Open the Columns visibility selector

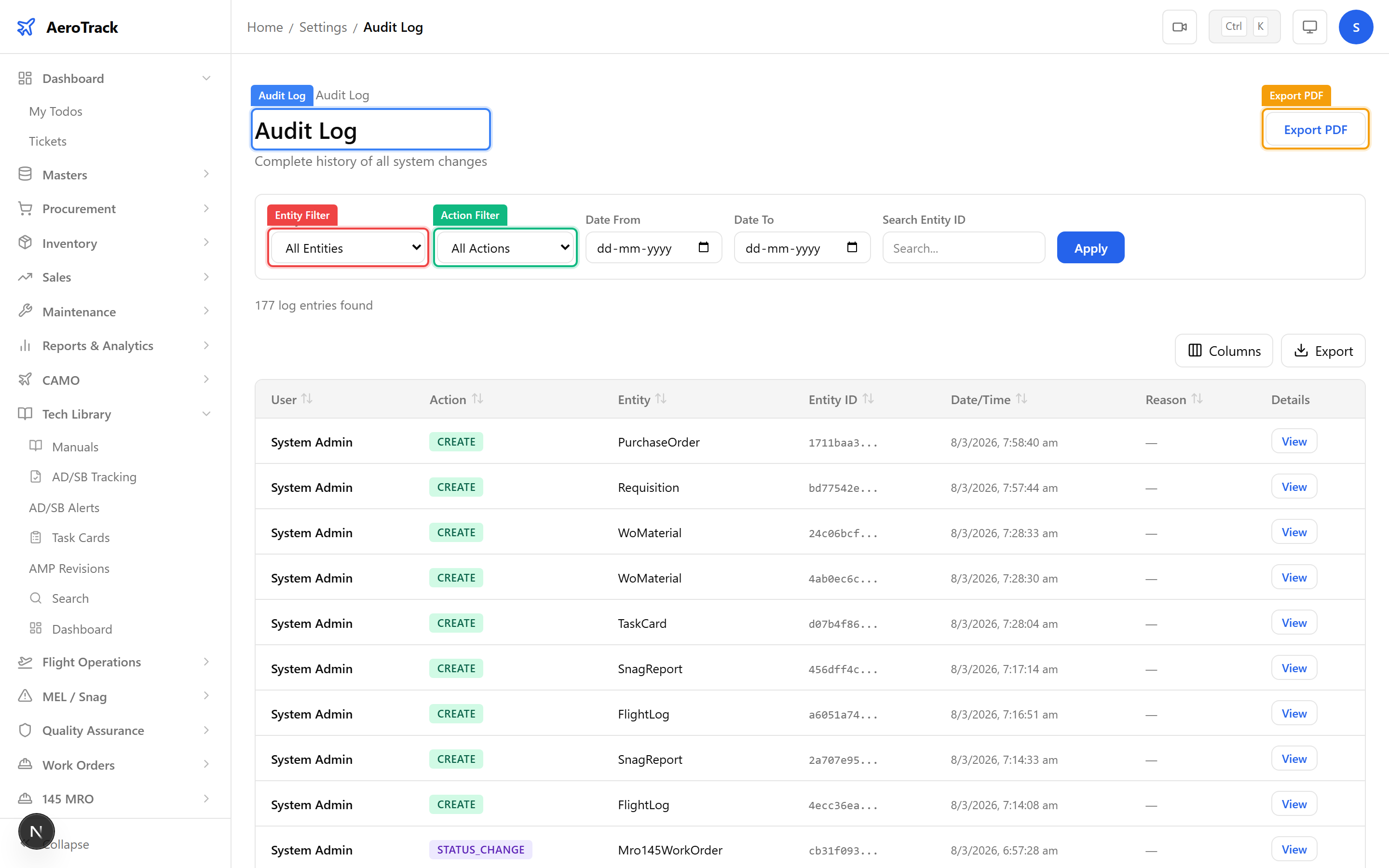pos(1224,350)
